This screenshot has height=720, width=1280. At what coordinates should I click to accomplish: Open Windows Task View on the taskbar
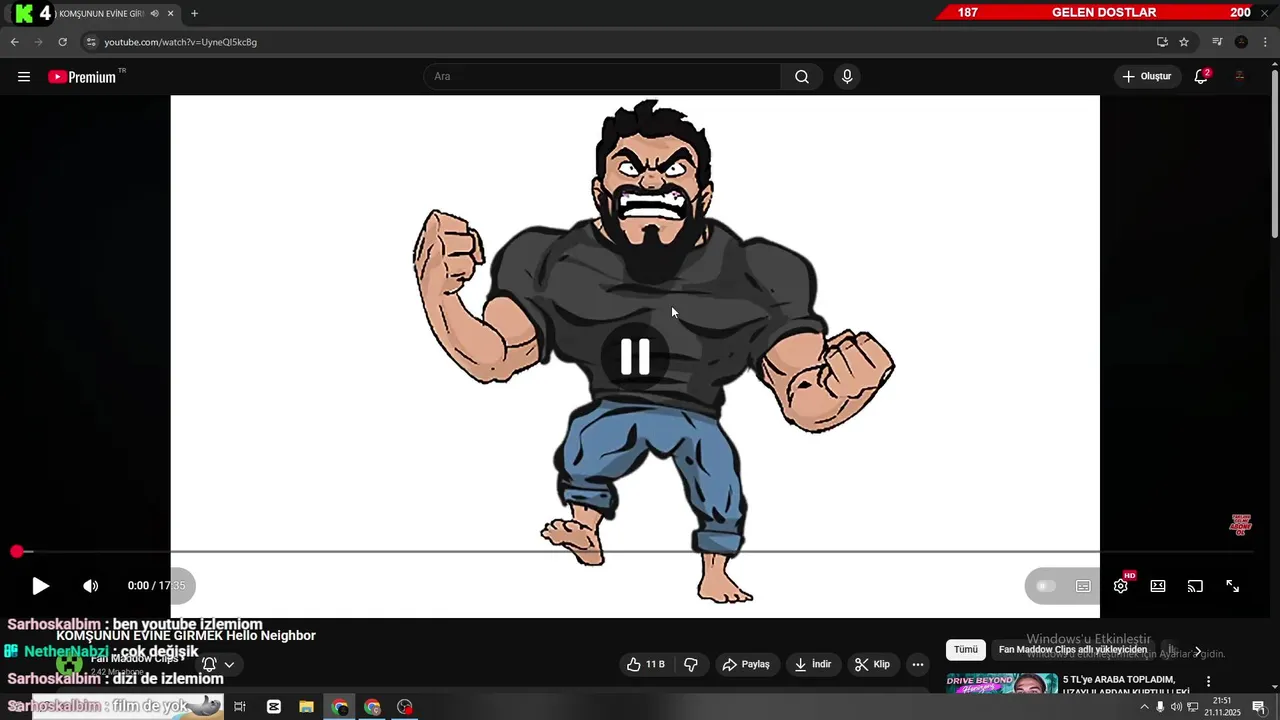tap(240, 707)
